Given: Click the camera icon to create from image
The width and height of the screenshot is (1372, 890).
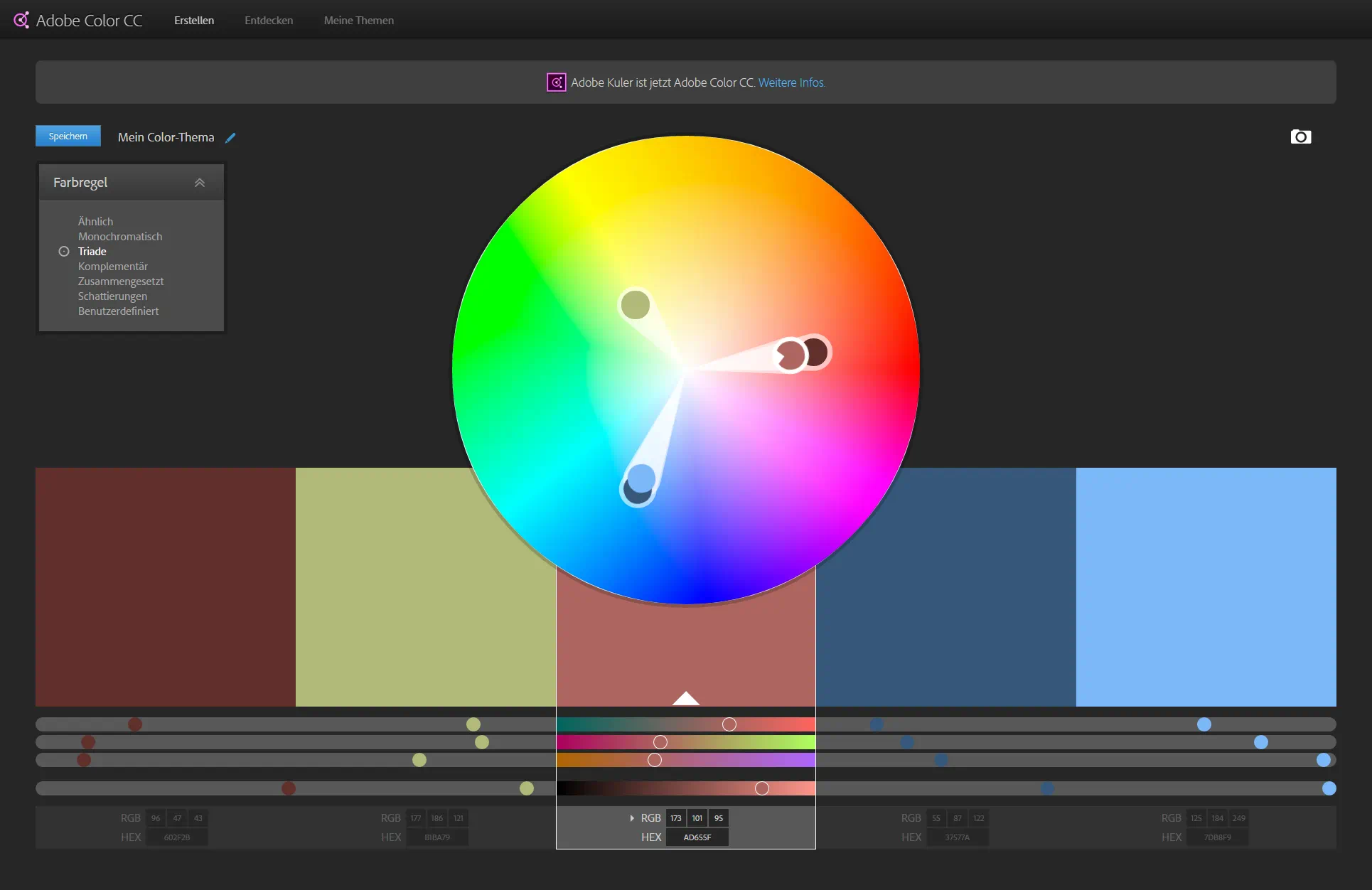Looking at the screenshot, I should (x=1300, y=136).
